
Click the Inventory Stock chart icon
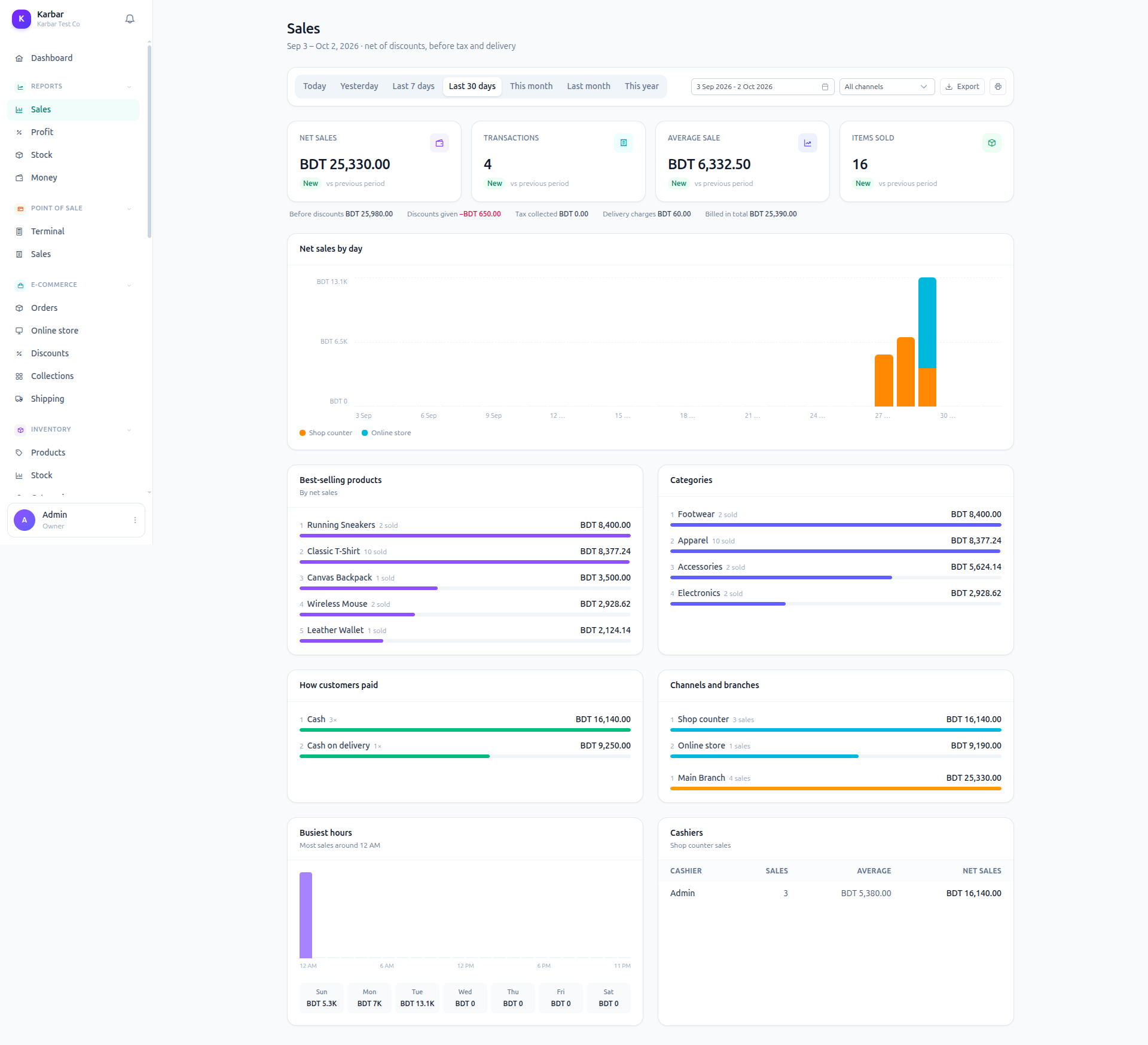(19, 475)
